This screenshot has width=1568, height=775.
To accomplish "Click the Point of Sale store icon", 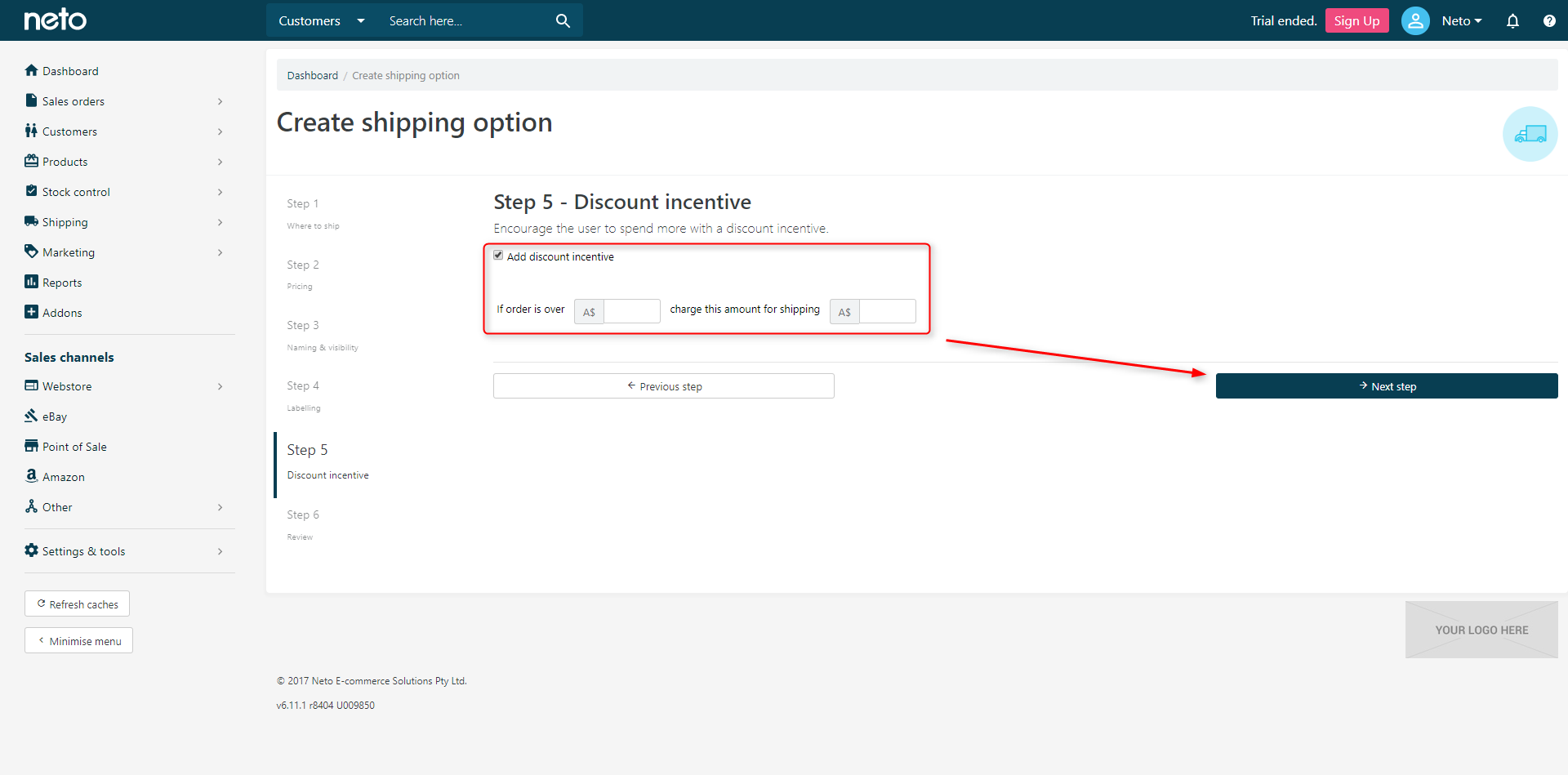I will click(x=31, y=446).
